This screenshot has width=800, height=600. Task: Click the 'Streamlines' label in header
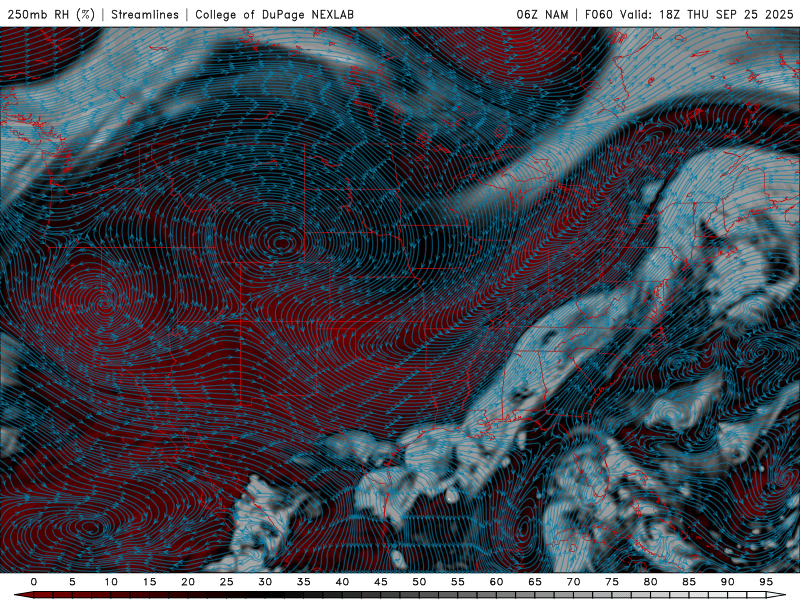click(x=145, y=14)
